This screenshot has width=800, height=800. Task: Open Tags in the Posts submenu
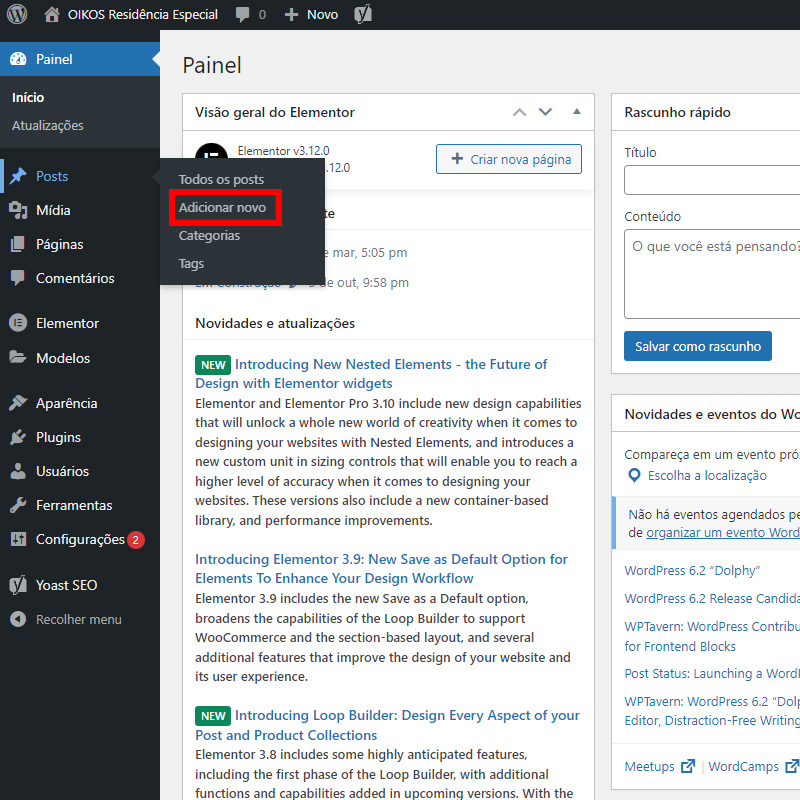[x=192, y=264]
